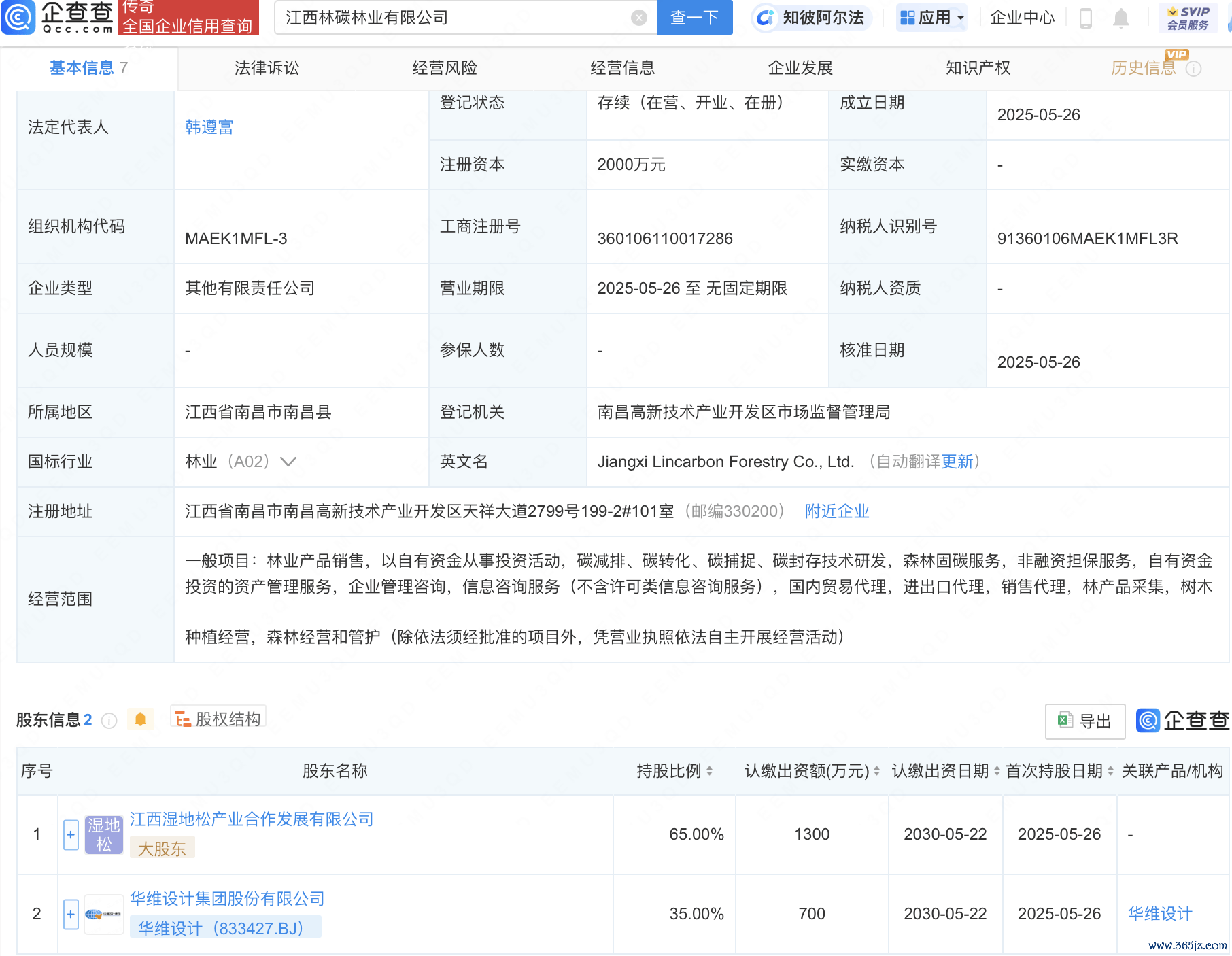
Task: Select registered capital value 2000万元
Action: pos(631,165)
